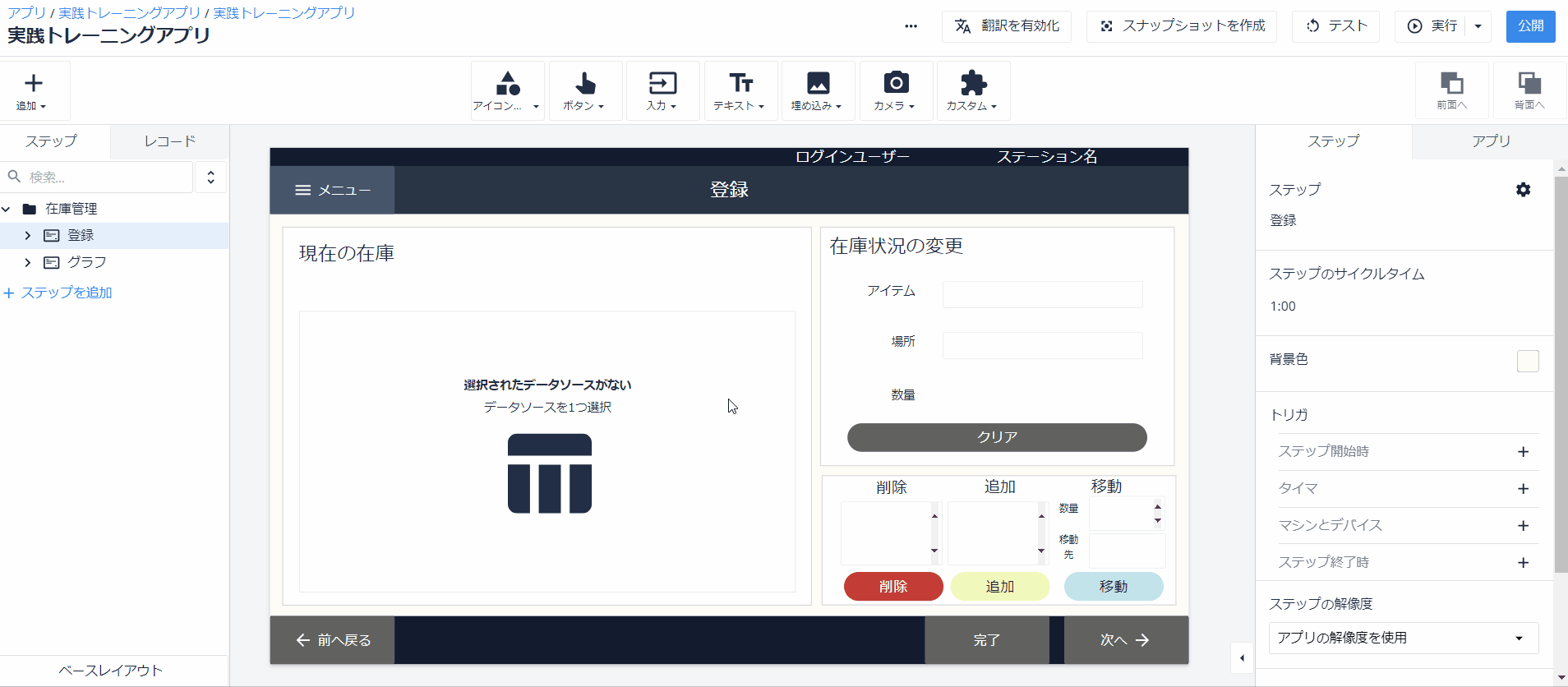Open the 追加 add menu
1568x687 pixels.
pos(33,91)
